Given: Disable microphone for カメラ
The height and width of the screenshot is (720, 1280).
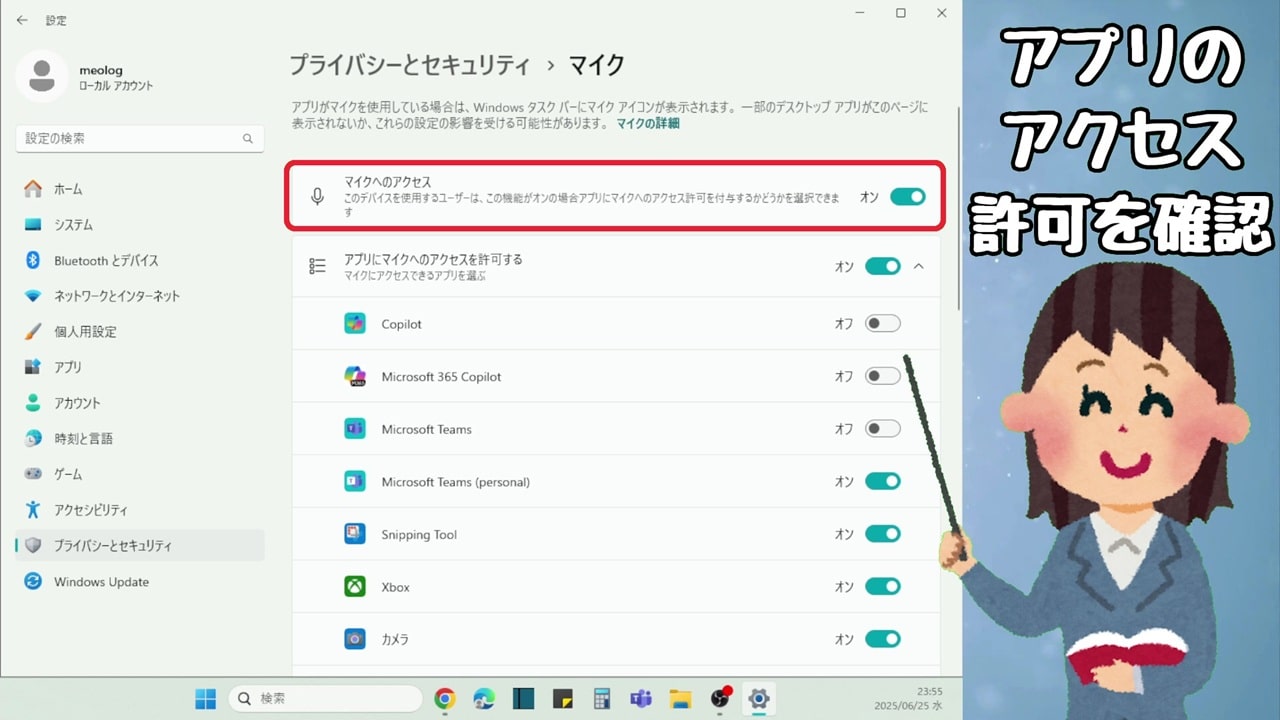Looking at the screenshot, I should [883, 639].
